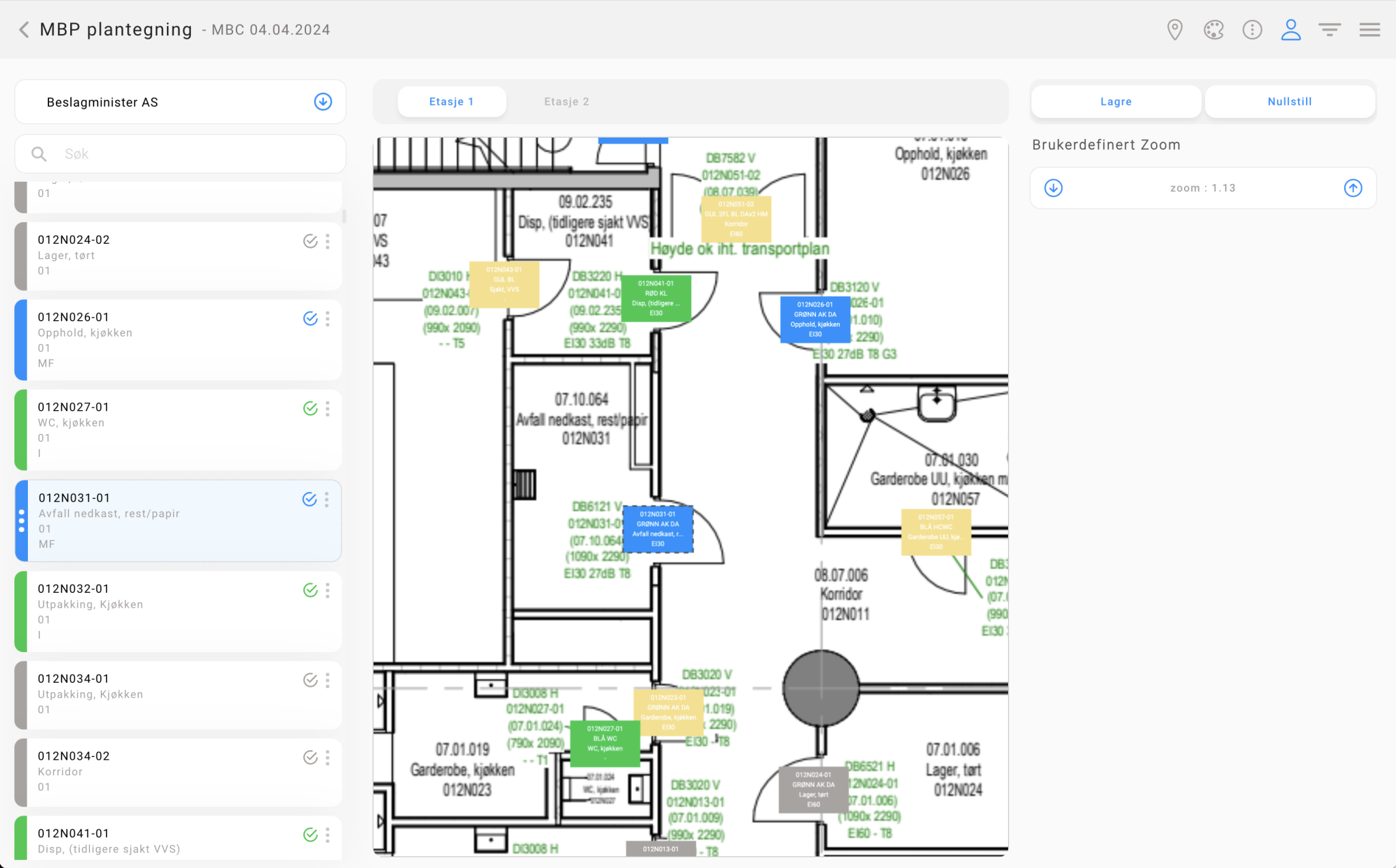Click the drag handle on 012N031-01 card
Screen dimensions: 1396x868
point(22,521)
